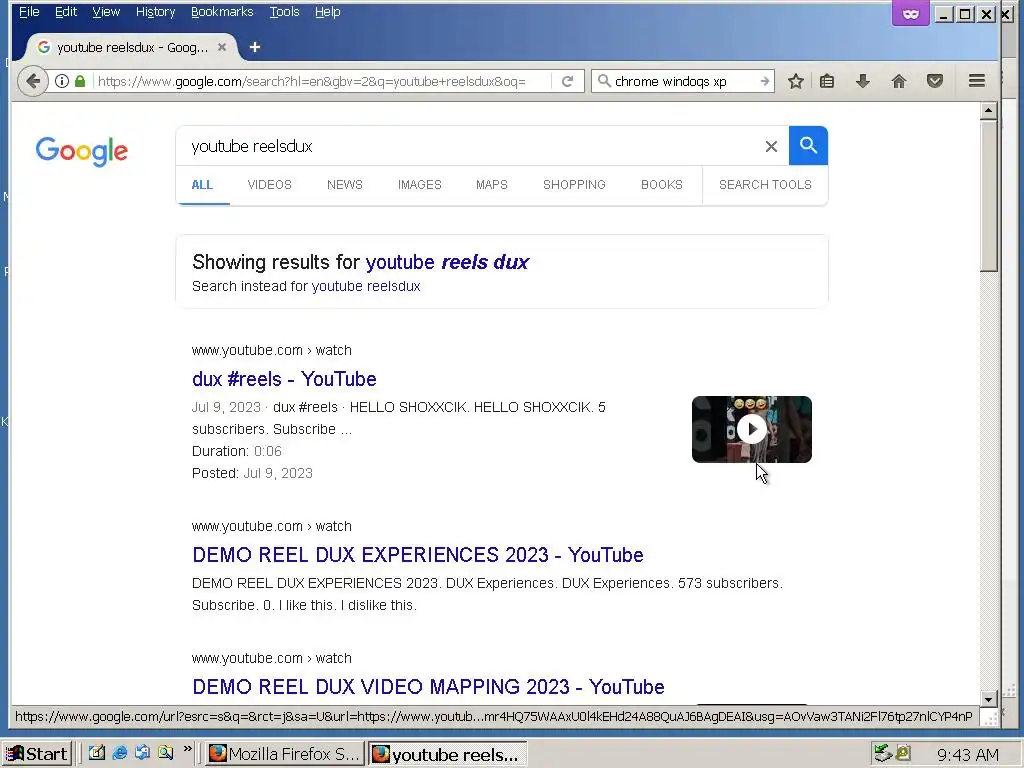Show site information via the info icon
This screenshot has width=1024, height=768.
pos(62,81)
